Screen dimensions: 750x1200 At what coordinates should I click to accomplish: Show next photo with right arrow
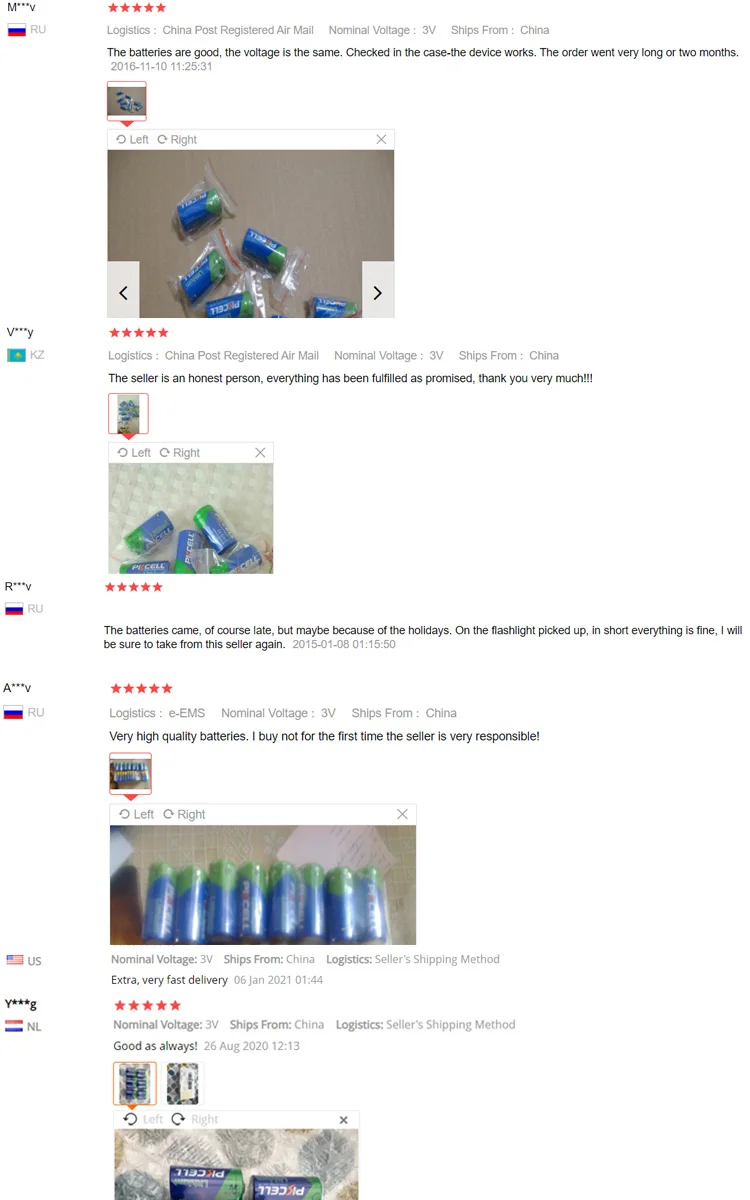378,292
